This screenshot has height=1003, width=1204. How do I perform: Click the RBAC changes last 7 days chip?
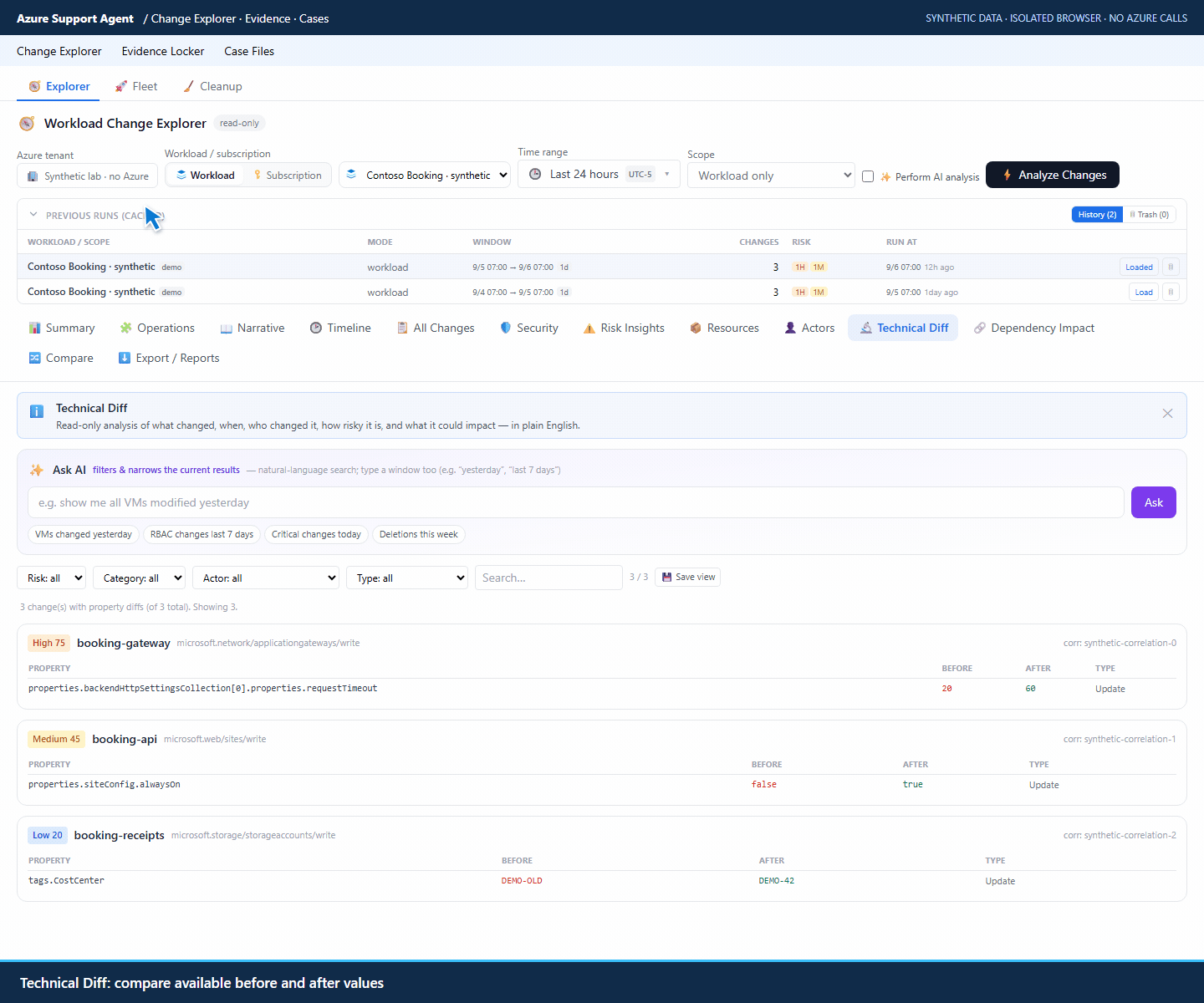coord(202,534)
